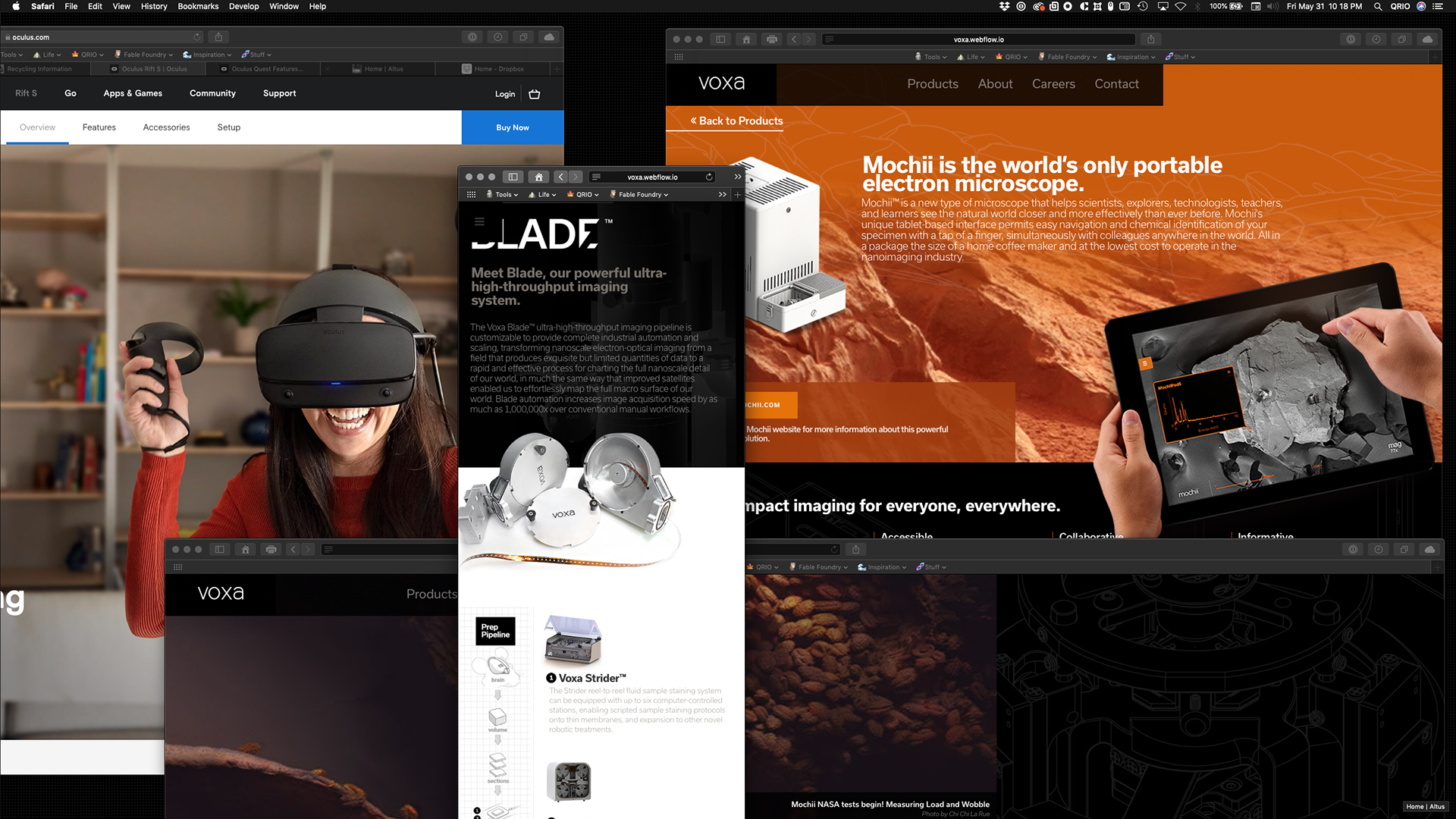Show Top Sites grid in Mochii window
The width and height of the screenshot is (1456, 819).
click(679, 57)
